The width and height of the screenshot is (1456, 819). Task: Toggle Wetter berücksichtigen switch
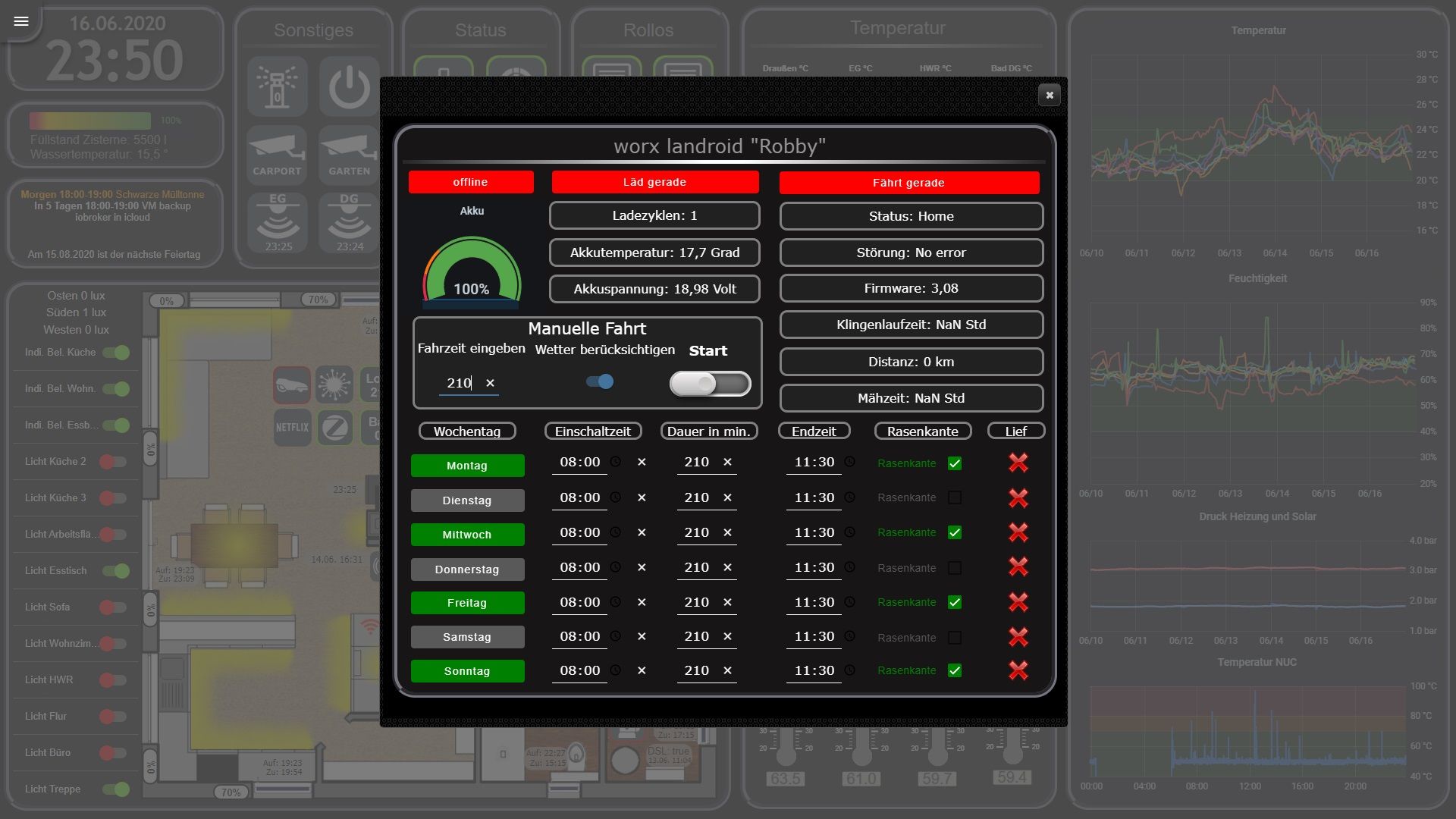point(600,381)
